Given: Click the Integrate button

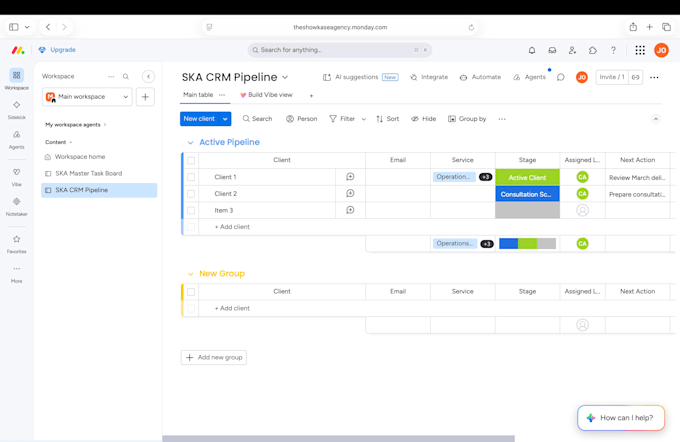Looking at the screenshot, I should tap(429, 77).
